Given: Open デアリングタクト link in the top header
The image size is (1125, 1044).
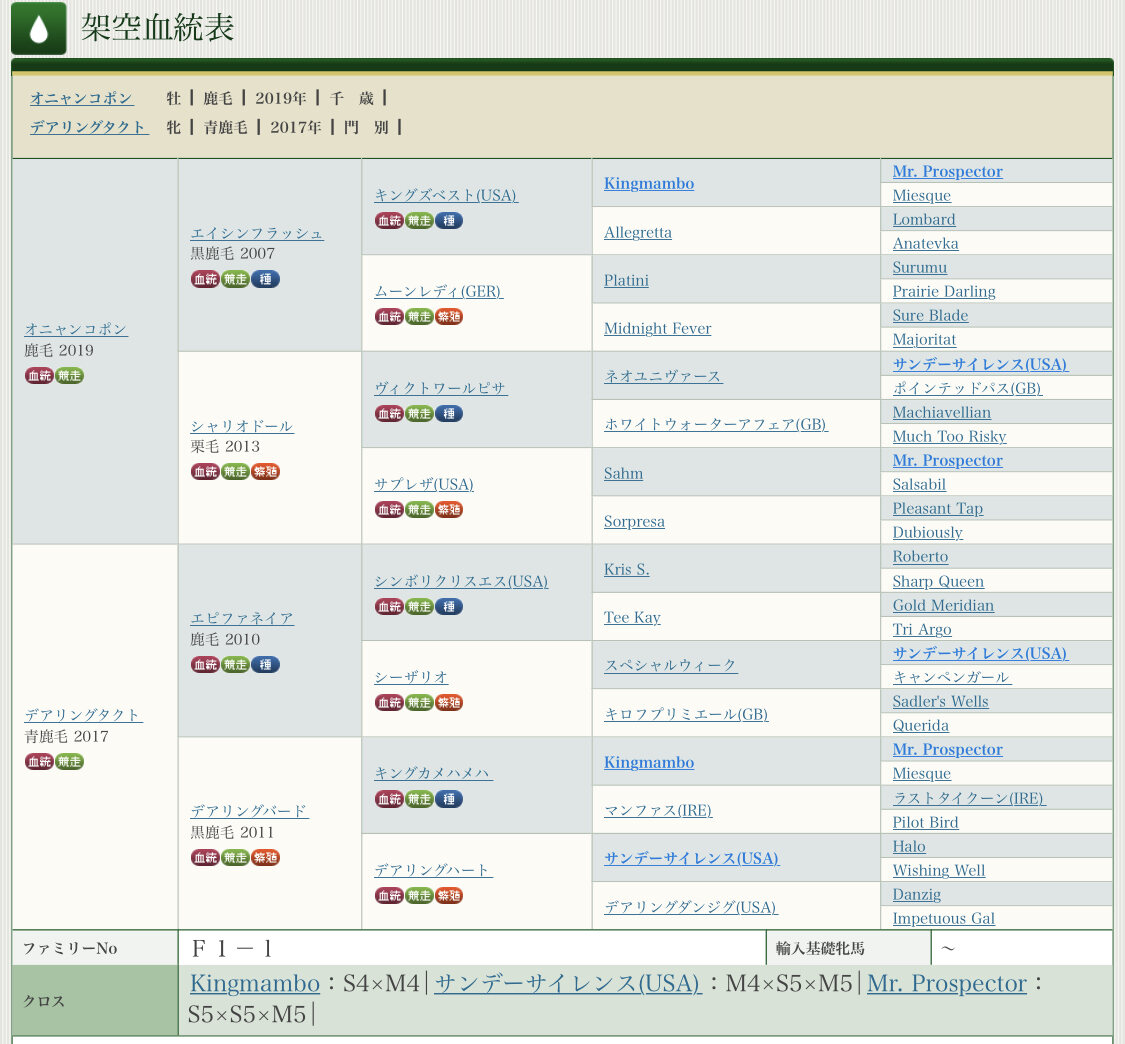Looking at the screenshot, I should (x=89, y=127).
